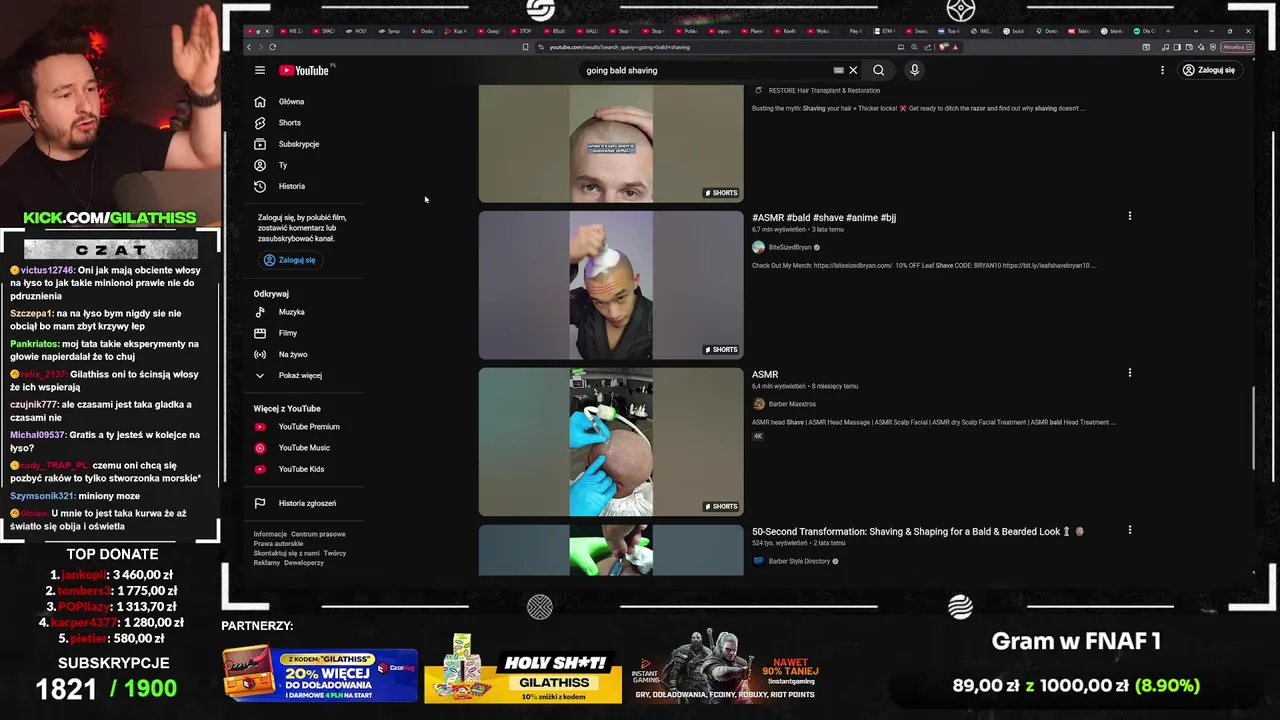Image resolution: width=1280 pixels, height=720 pixels.
Task: Click the magnifier search button
Action: (878, 70)
